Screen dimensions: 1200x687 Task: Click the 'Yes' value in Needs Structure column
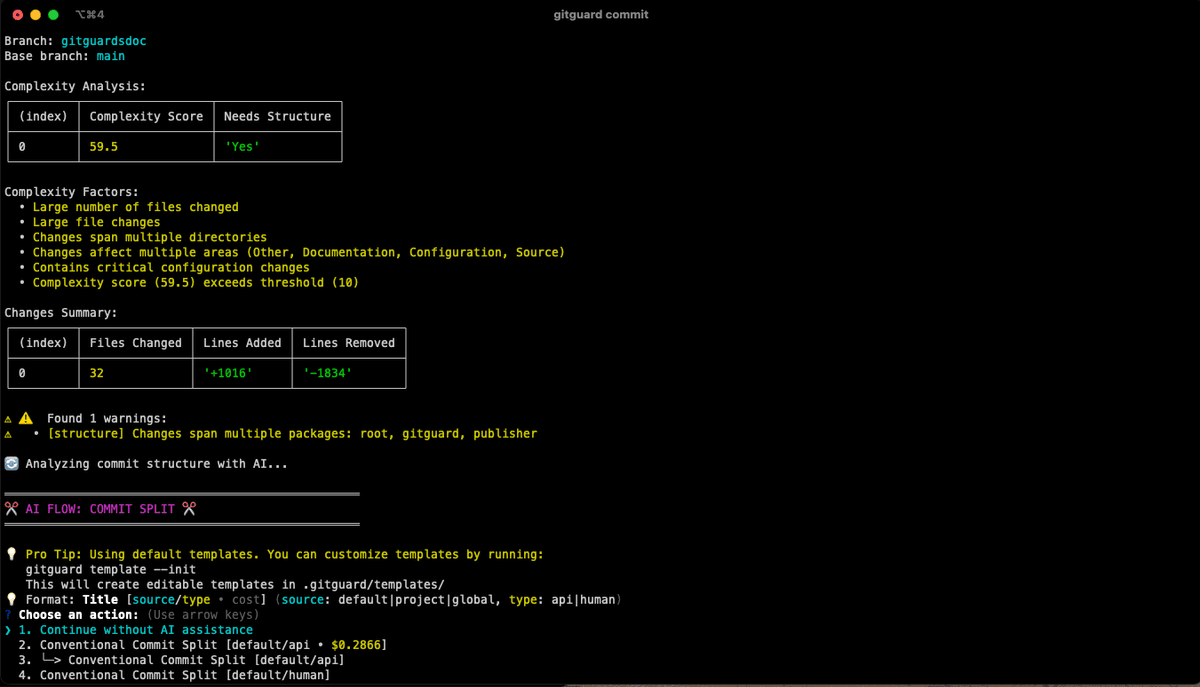coord(242,146)
